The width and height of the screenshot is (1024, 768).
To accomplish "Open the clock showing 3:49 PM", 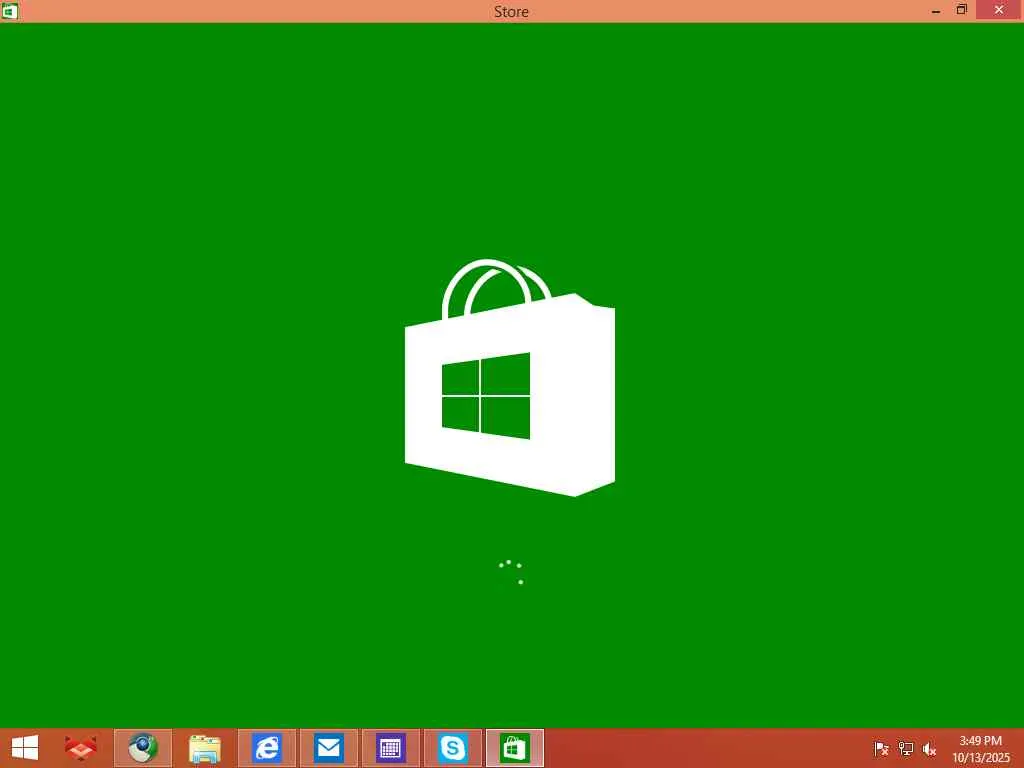I will [980, 749].
